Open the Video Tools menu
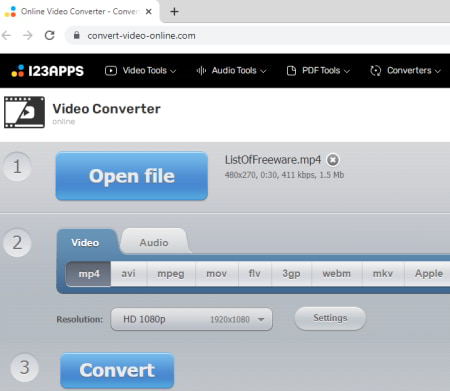 [x=141, y=71]
